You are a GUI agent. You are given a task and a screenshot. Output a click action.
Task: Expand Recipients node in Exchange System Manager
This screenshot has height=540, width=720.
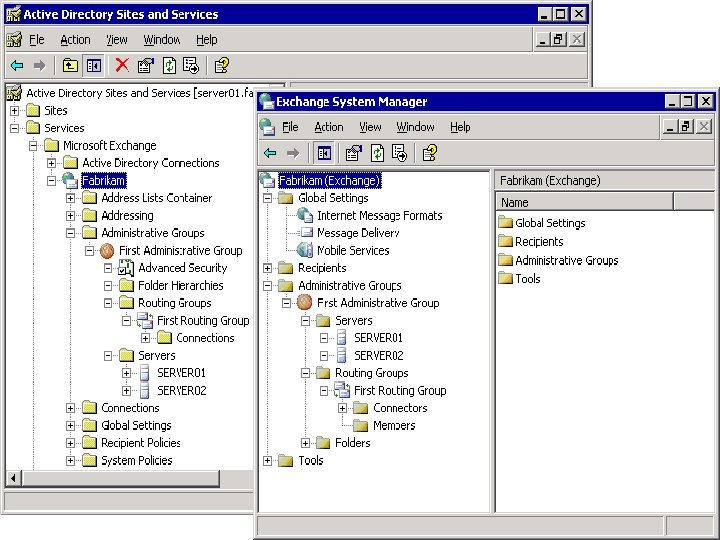tap(268, 268)
